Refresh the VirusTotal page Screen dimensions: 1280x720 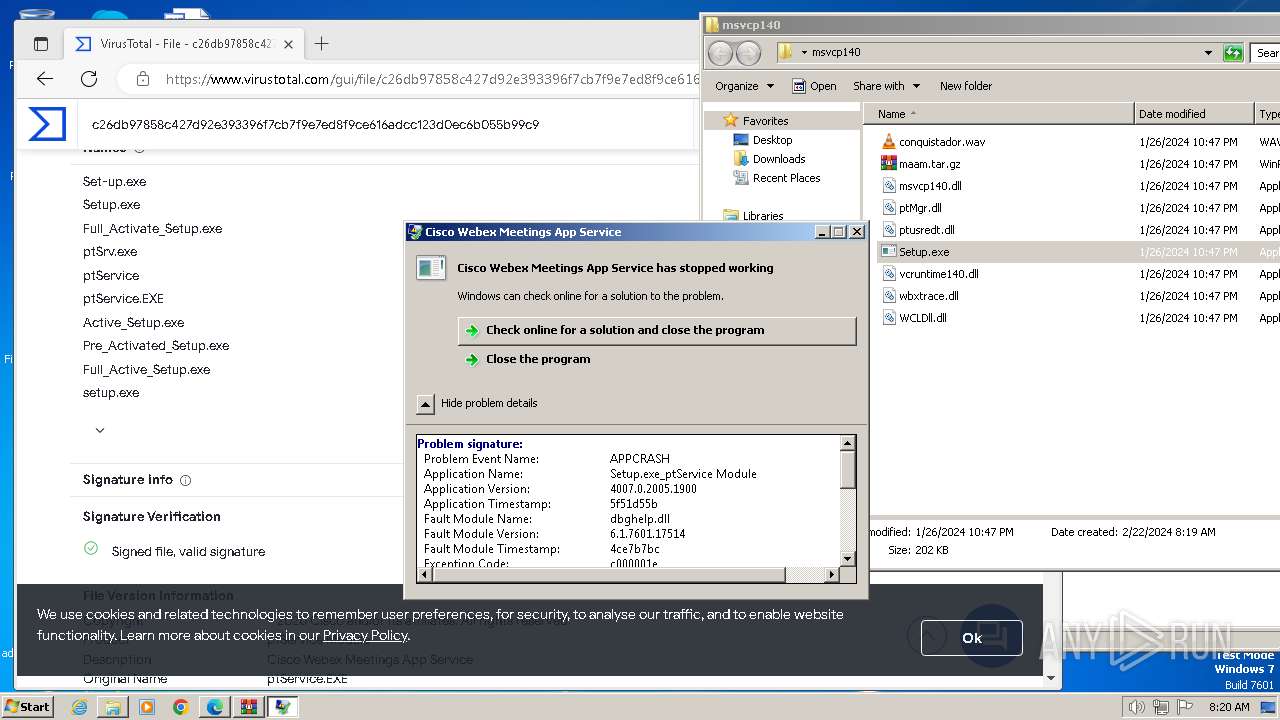pyautogui.click(x=89, y=79)
